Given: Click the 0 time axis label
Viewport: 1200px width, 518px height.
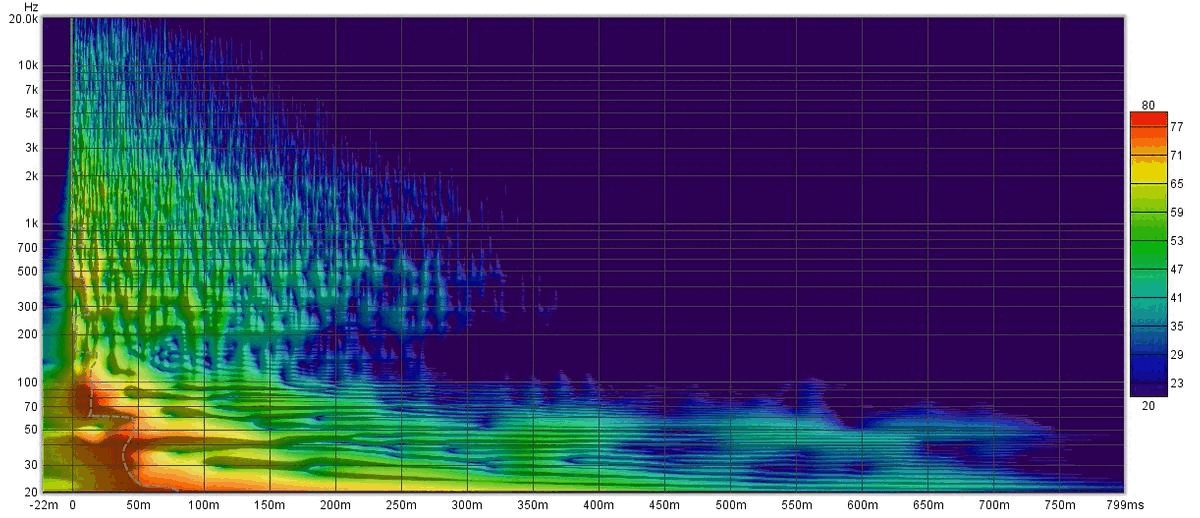Looking at the screenshot, I should pyautogui.click(x=72, y=506).
